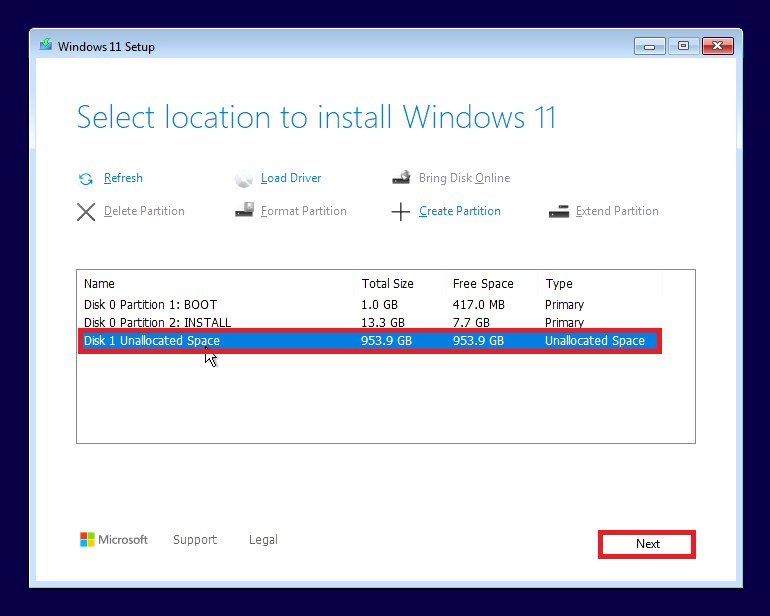
Task: Click the Microsoft four-color logo
Action: pyautogui.click(x=87, y=539)
